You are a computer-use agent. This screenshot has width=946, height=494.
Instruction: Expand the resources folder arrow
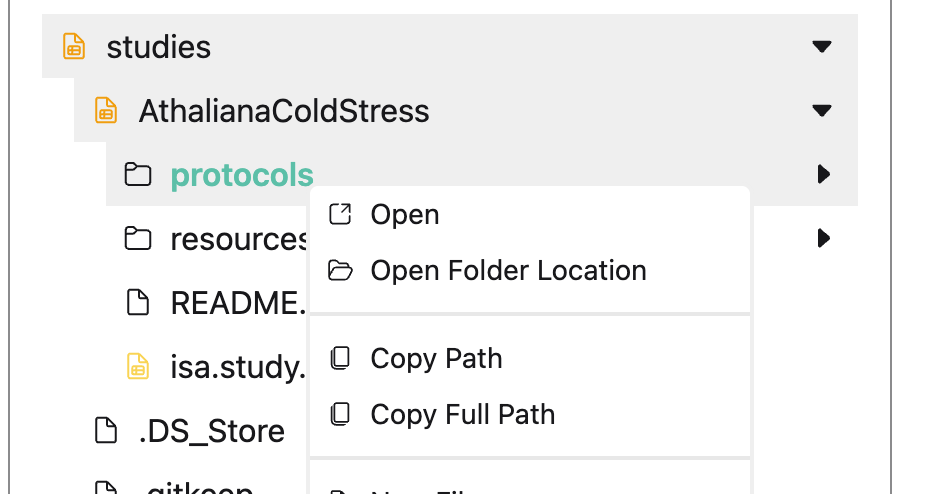824,238
